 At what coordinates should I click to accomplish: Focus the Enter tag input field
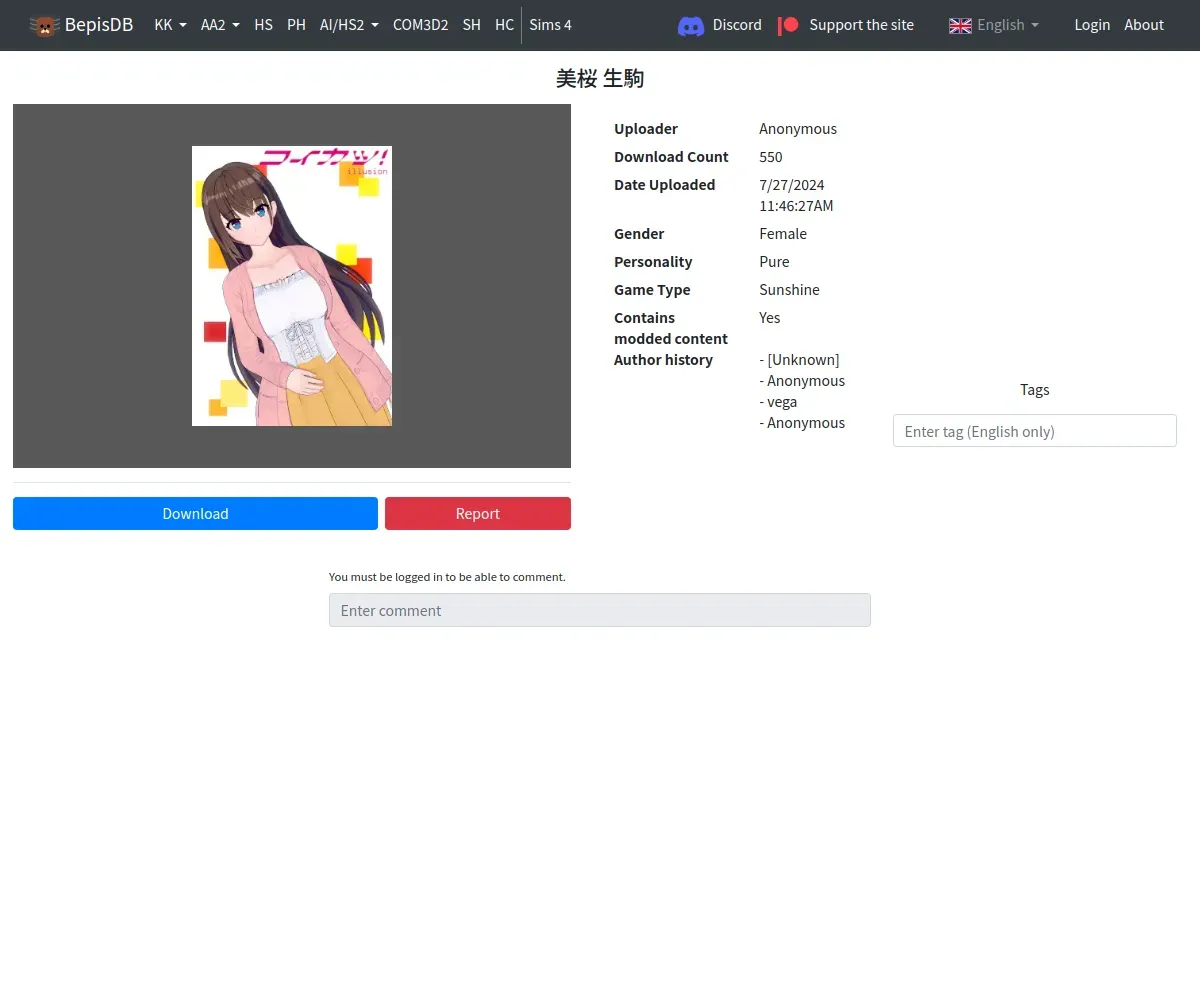click(1034, 431)
